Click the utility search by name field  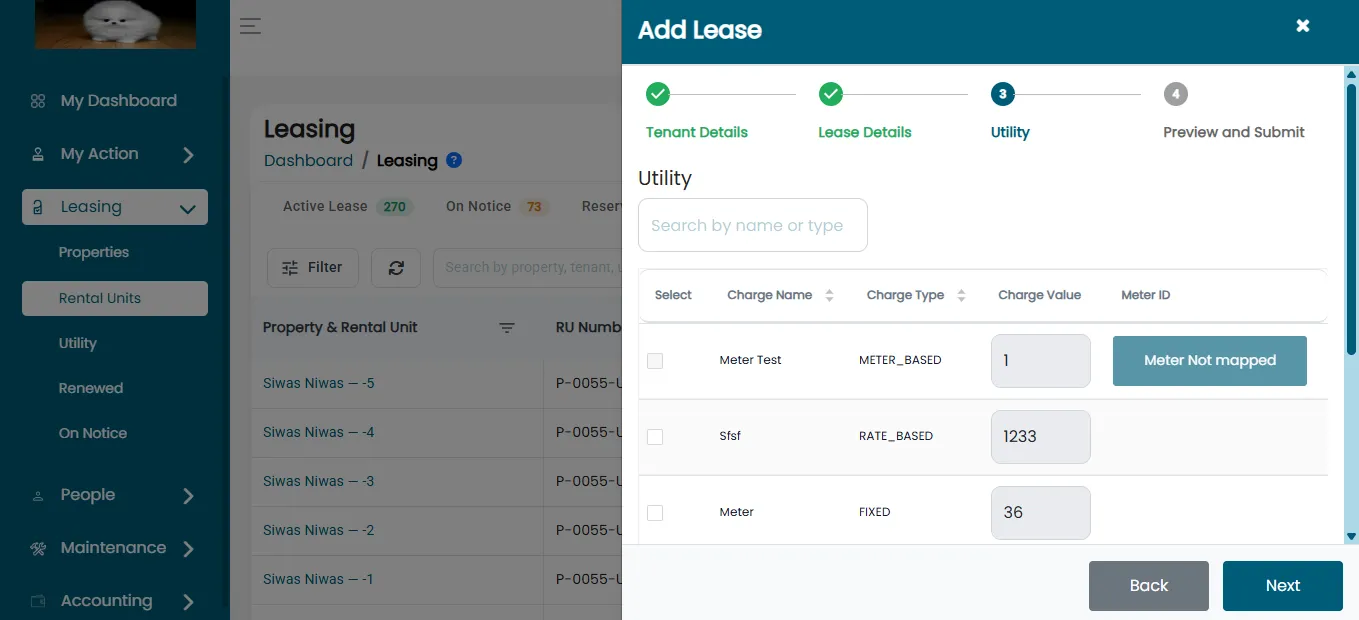[x=753, y=225]
